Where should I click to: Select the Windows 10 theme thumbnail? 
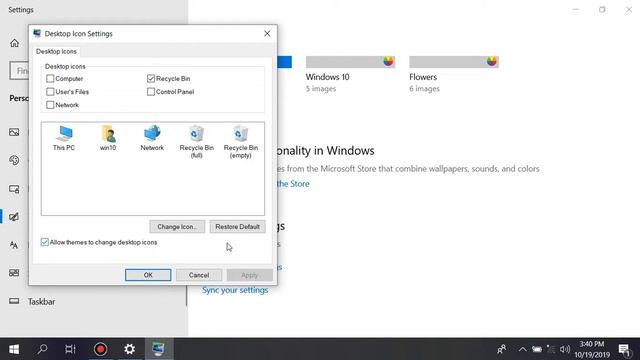tap(350, 62)
